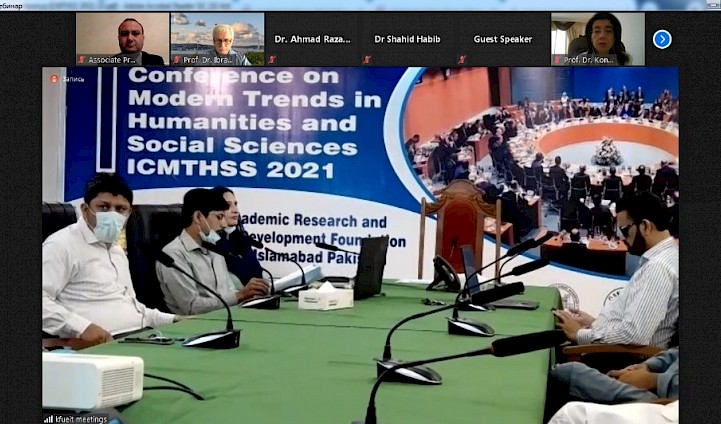The height and width of the screenshot is (424, 721).
Task: Select the Prof. Dr. Ibra... participant video thumbnail
Action: pyautogui.click(x=217, y=39)
